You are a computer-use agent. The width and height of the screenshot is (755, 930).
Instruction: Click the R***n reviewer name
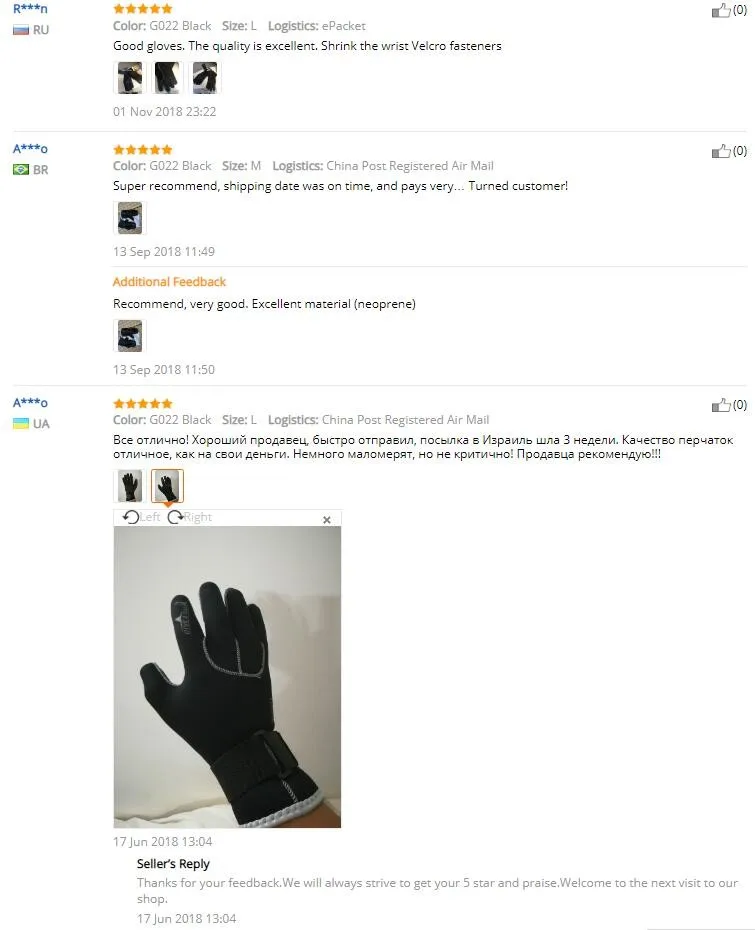30,9
